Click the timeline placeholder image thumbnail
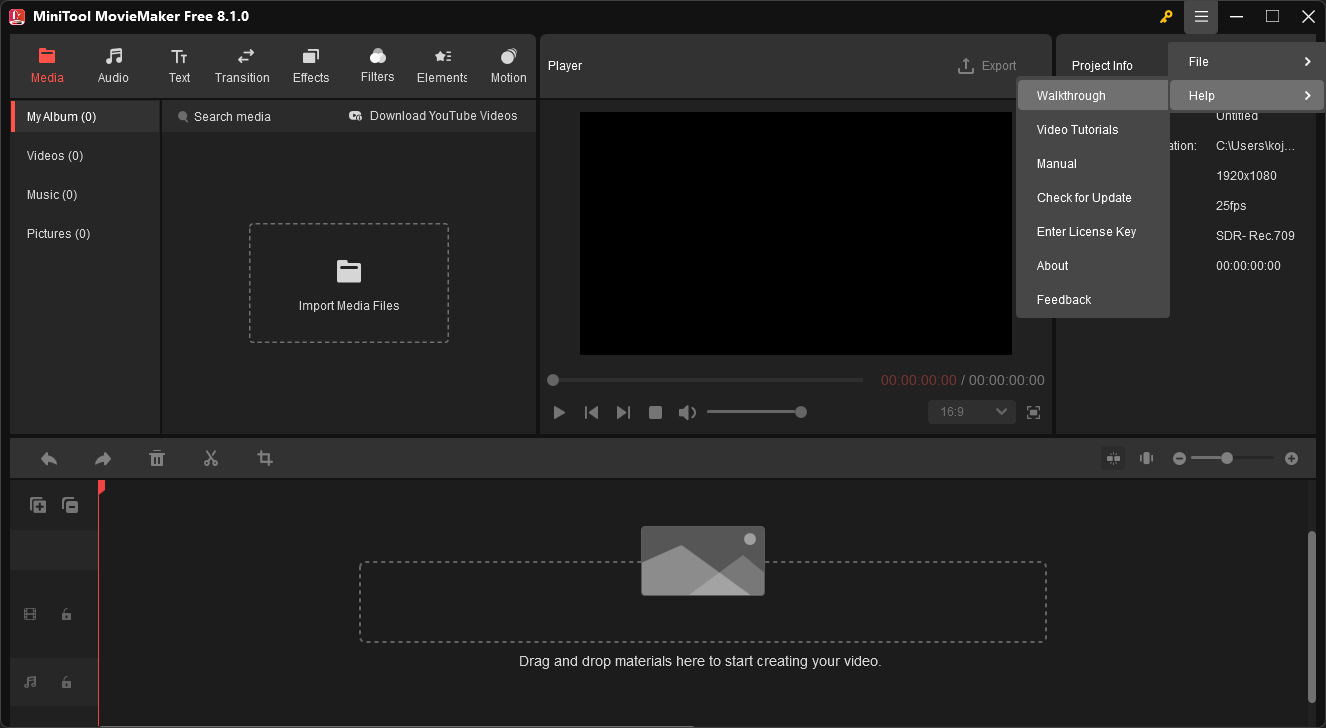 [x=703, y=561]
